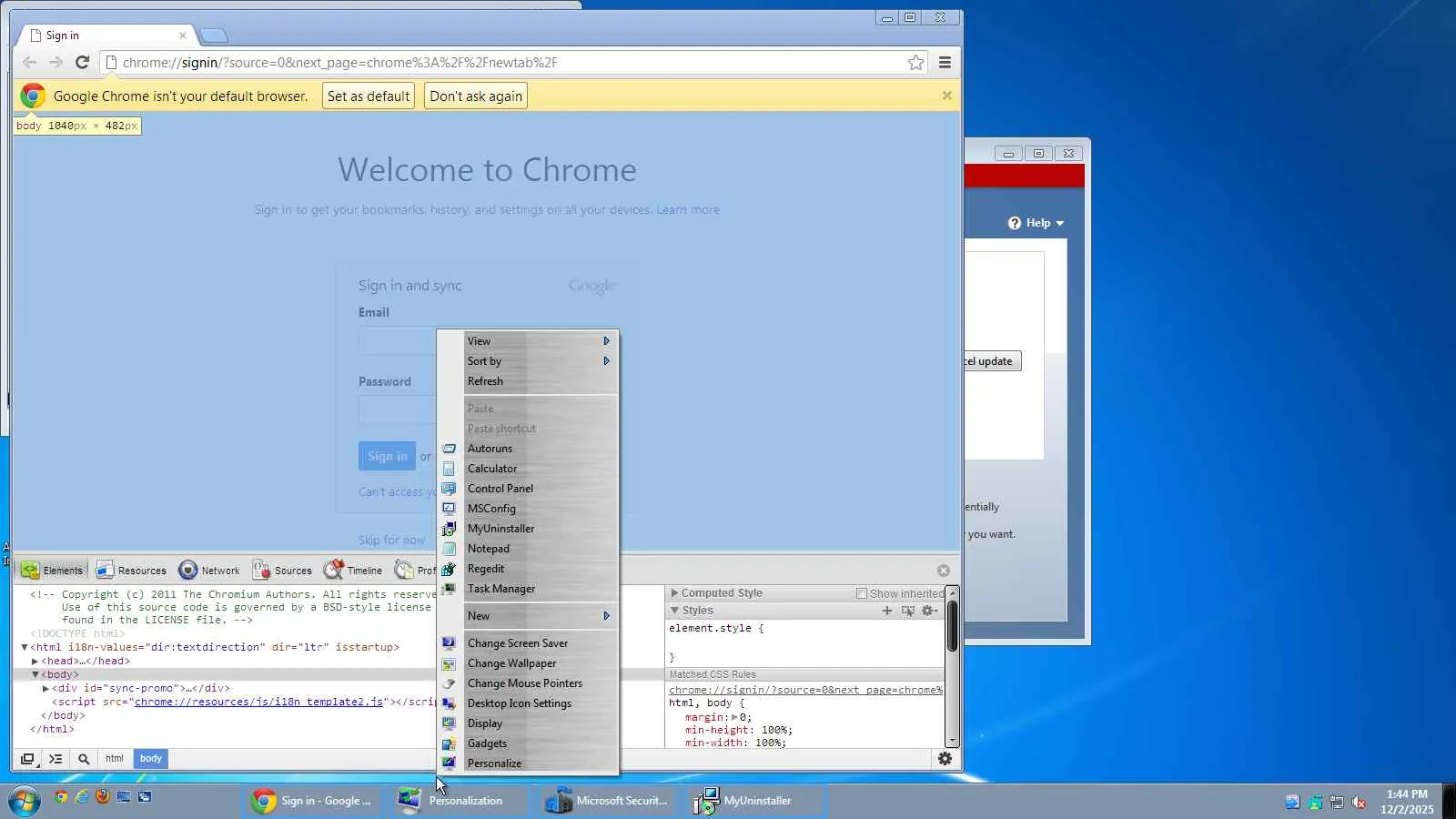
Task: Collapse the Styles section
Action: [x=674, y=611]
